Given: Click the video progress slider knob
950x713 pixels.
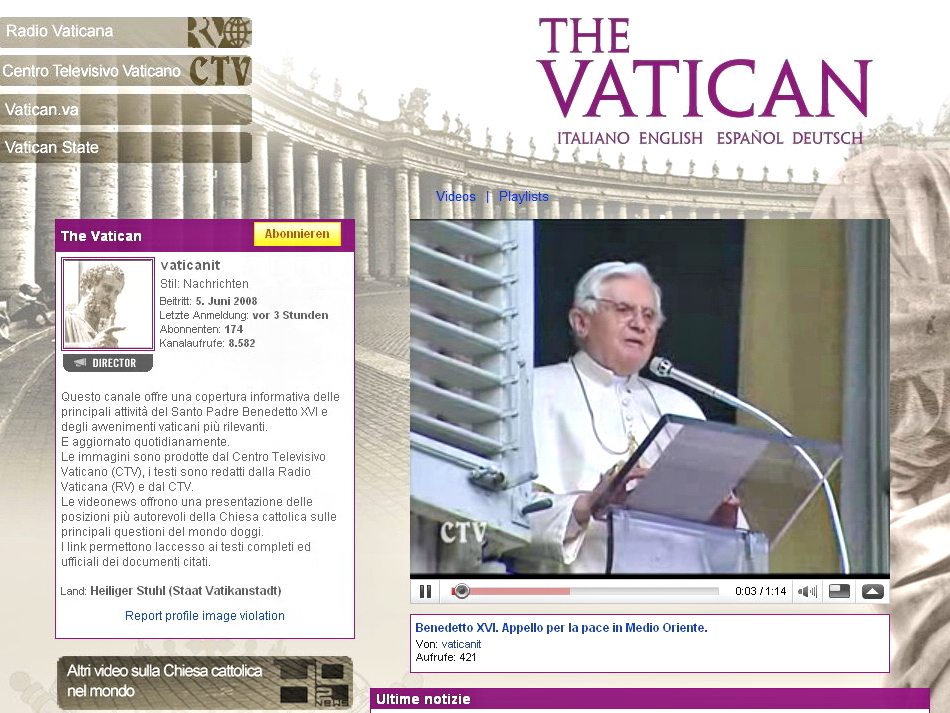Looking at the screenshot, I should click(x=462, y=591).
